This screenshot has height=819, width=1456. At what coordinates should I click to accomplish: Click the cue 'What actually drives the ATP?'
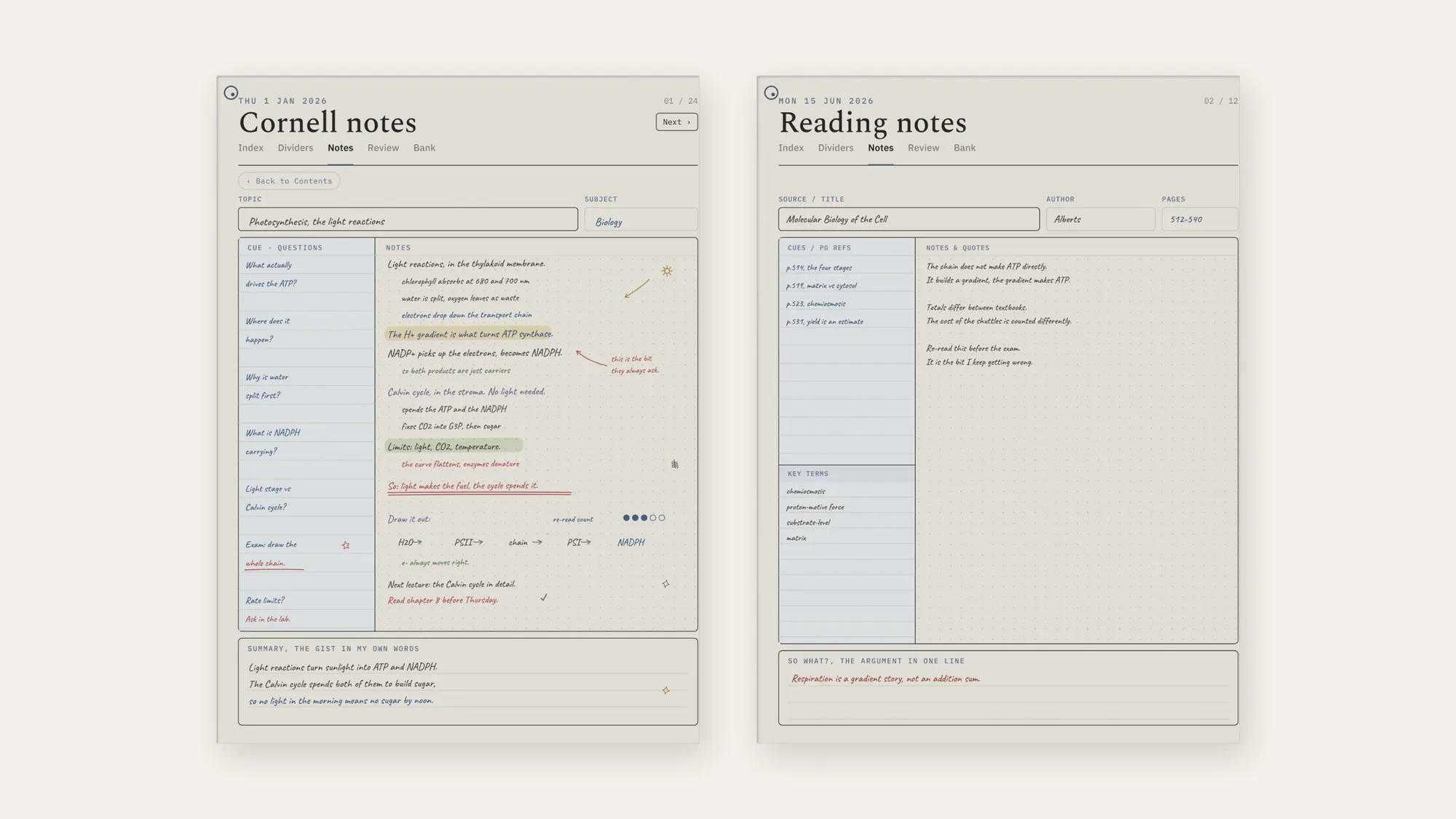[271, 274]
